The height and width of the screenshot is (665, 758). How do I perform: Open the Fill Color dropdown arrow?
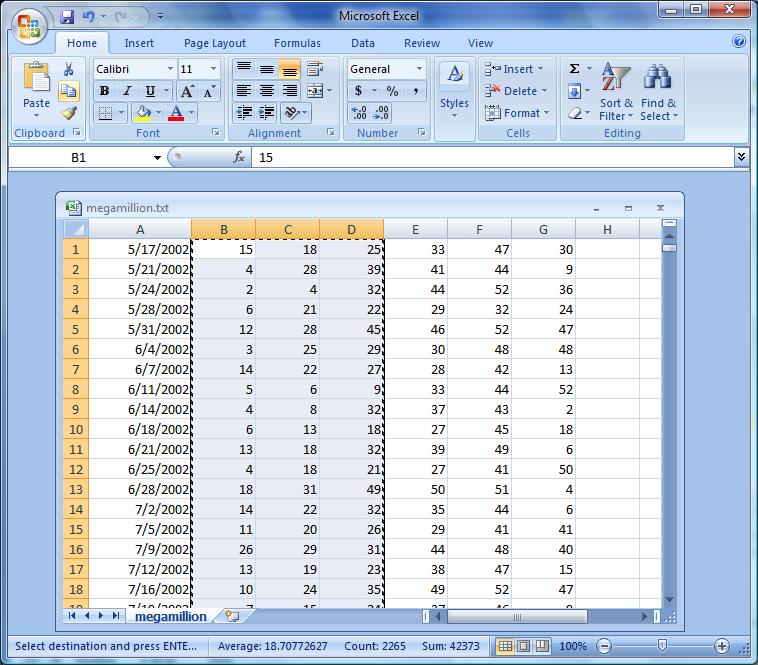tap(158, 113)
